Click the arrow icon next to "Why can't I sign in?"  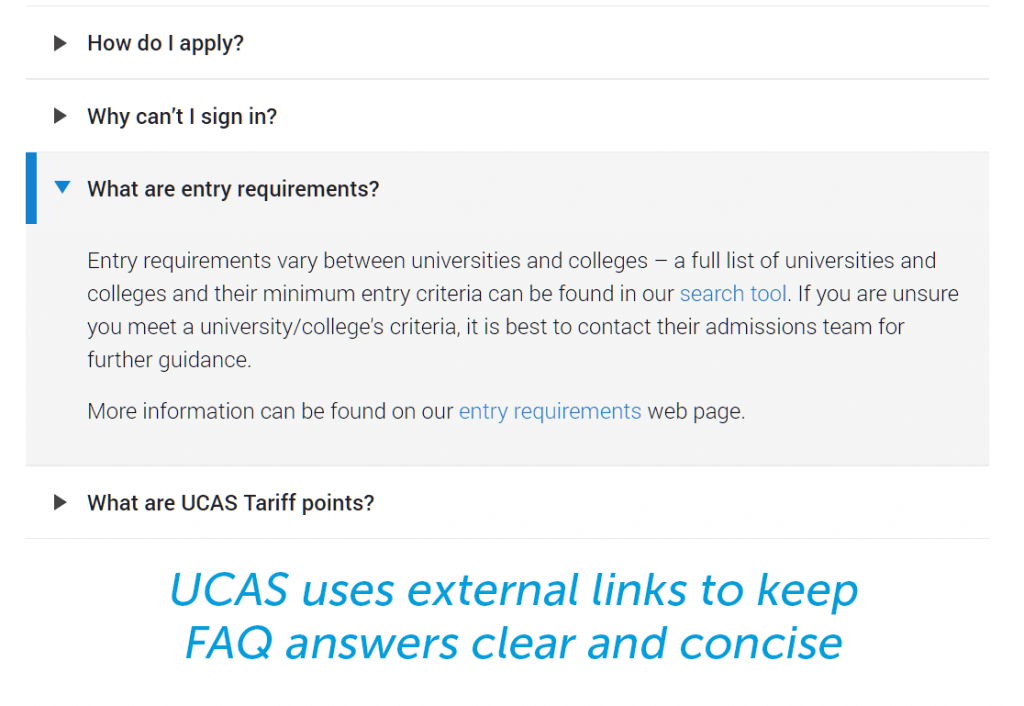coord(60,116)
